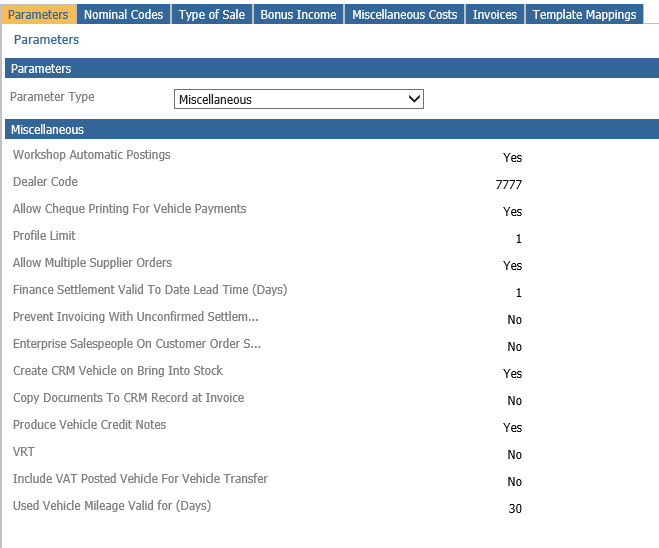Select Copy Documents To CRM Record at Invoice
This screenshot has width=659, height=548.
(129, 398)
